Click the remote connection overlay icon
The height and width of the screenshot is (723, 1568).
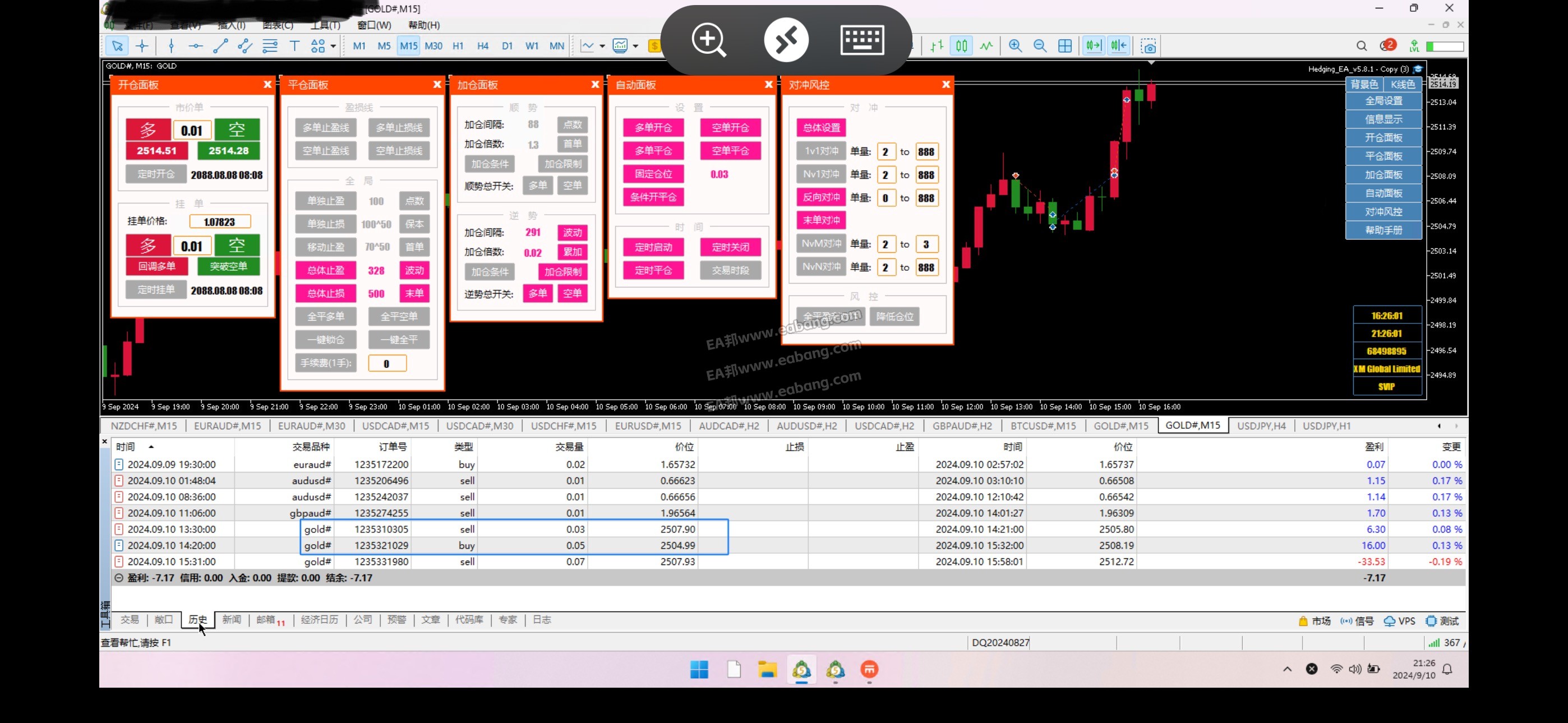[786, 40]
